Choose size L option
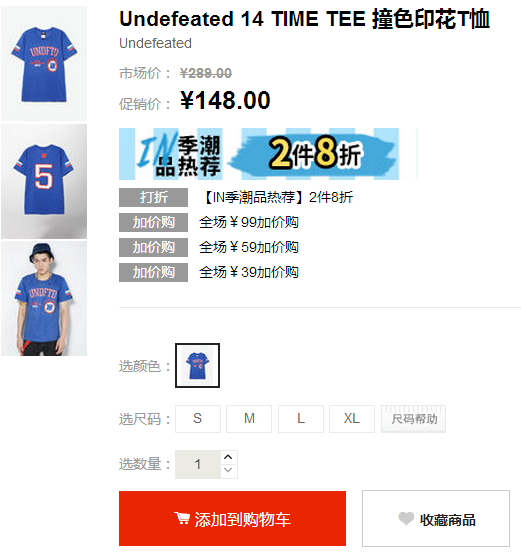 click(301, 419)
